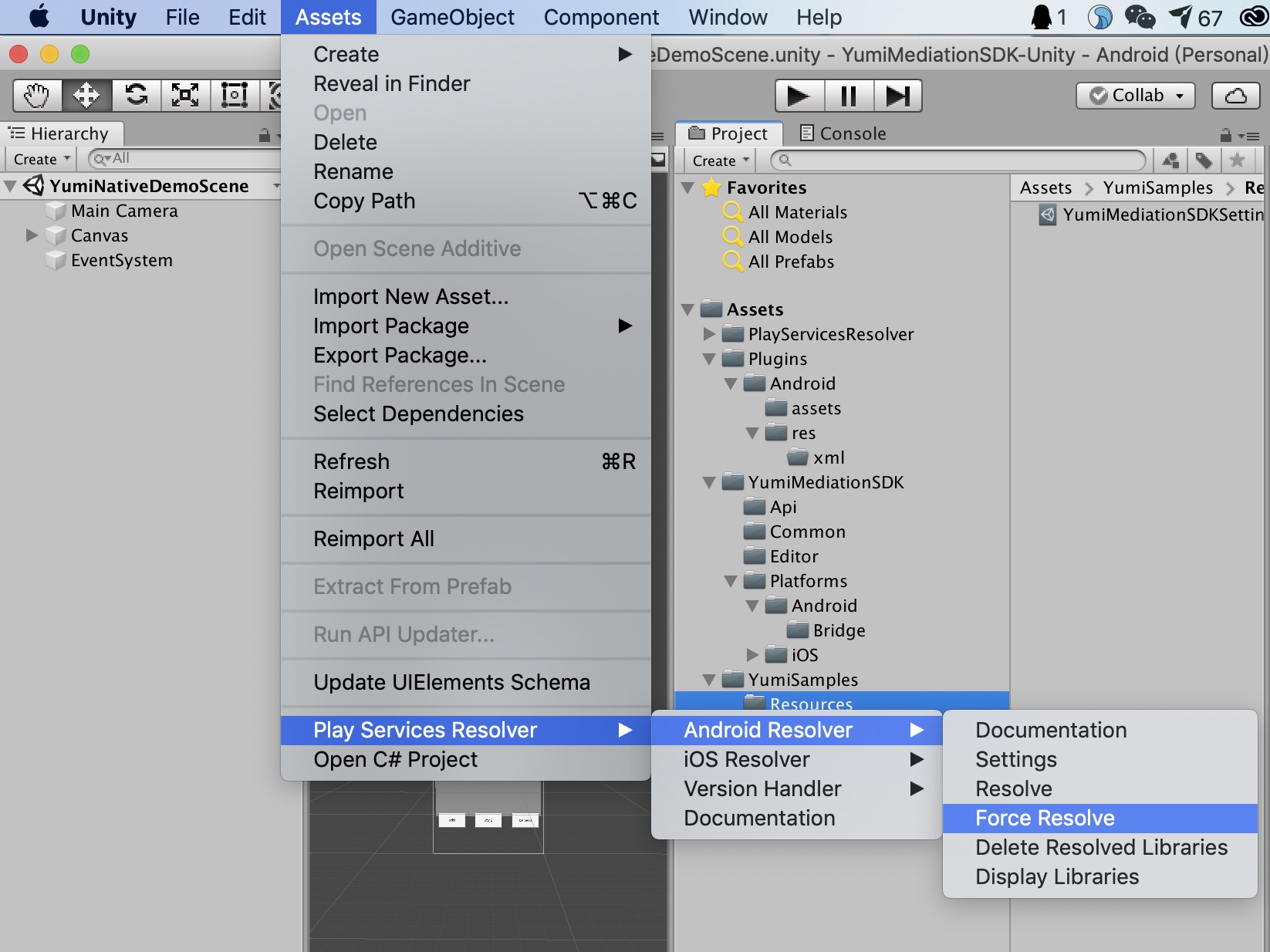
Task: Click the Hierarchy search field
Action: 184,159
